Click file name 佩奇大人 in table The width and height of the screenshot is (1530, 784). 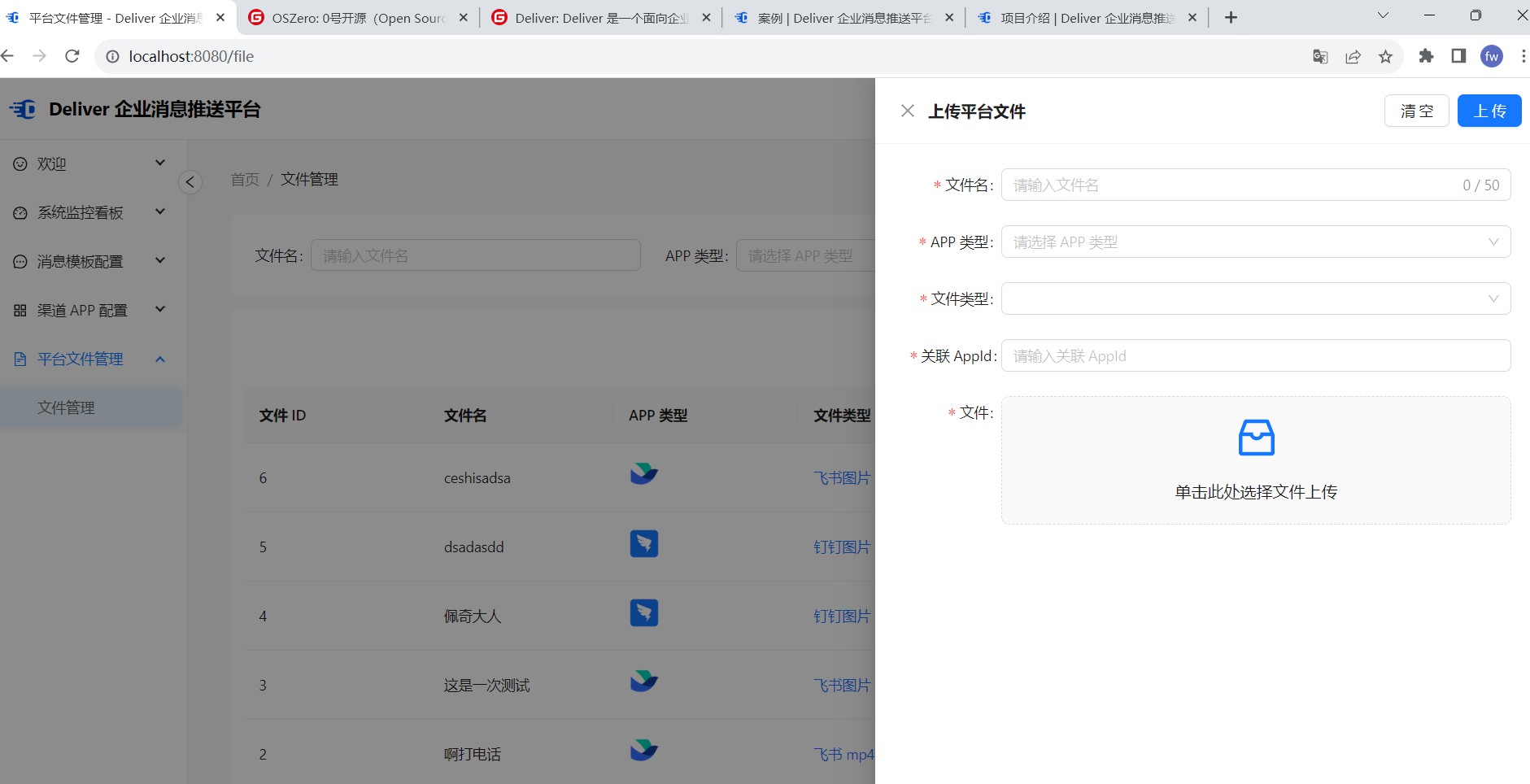[x=473, y=616]
